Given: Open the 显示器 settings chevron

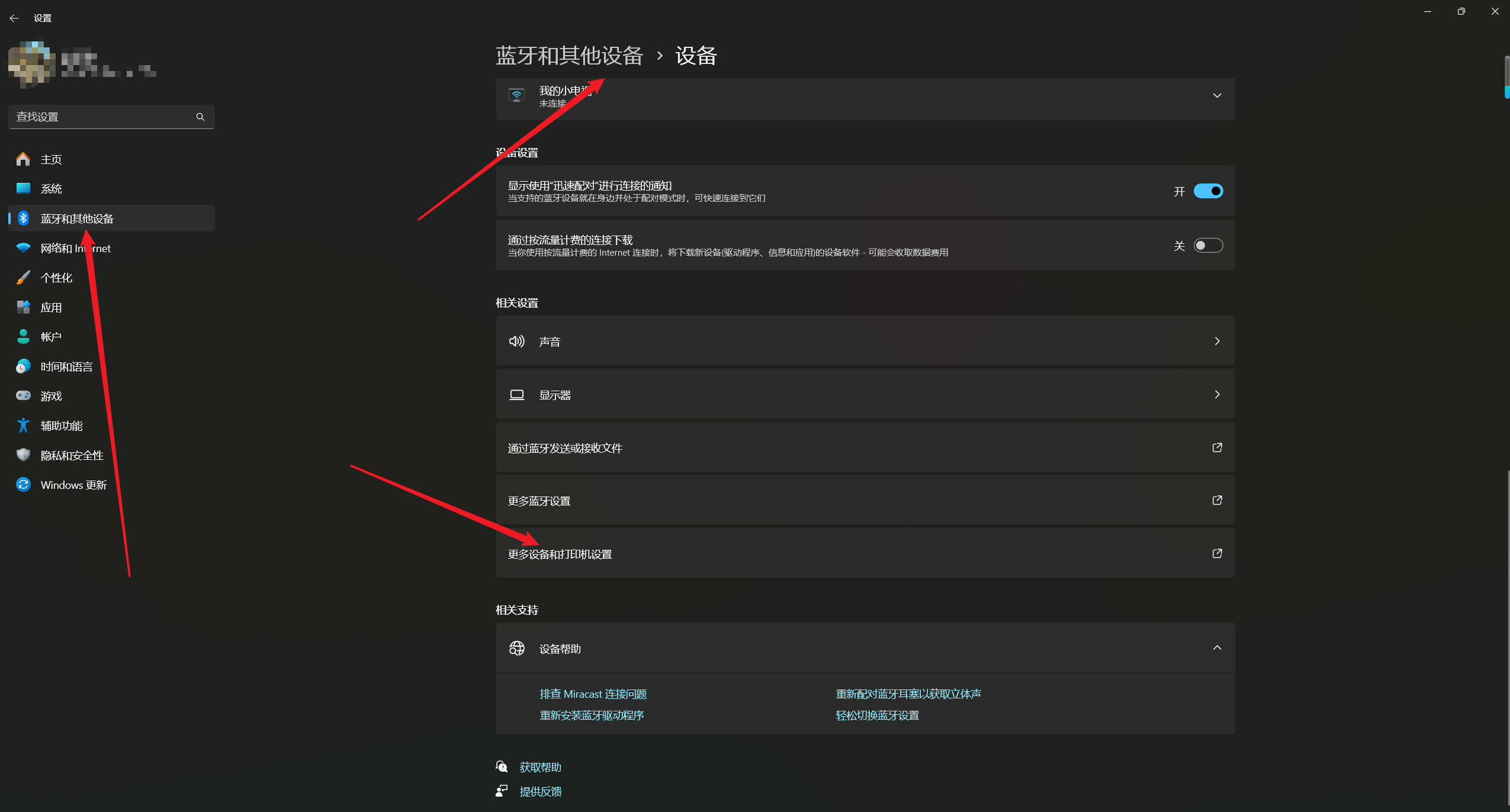Looking at the screenshot, I should (1217, 394).
